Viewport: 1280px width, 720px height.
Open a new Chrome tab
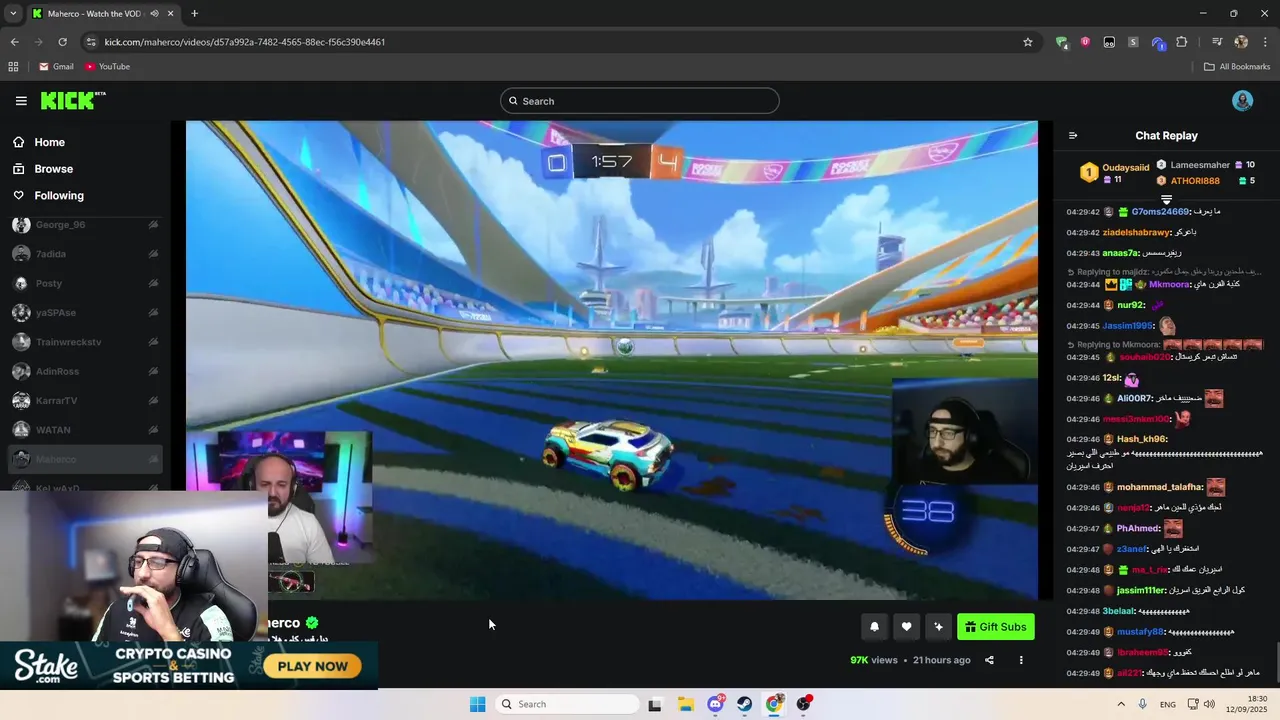click(194, 14)
